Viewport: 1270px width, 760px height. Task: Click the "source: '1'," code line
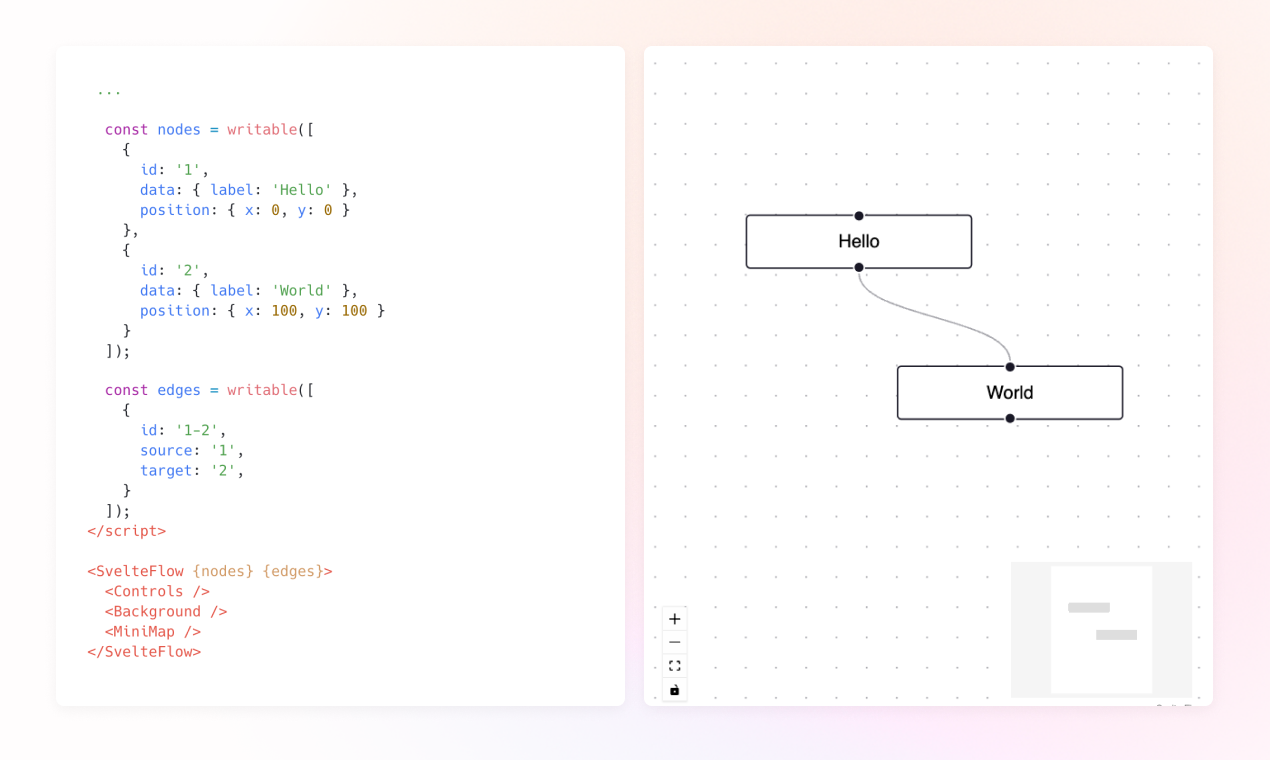192,450
